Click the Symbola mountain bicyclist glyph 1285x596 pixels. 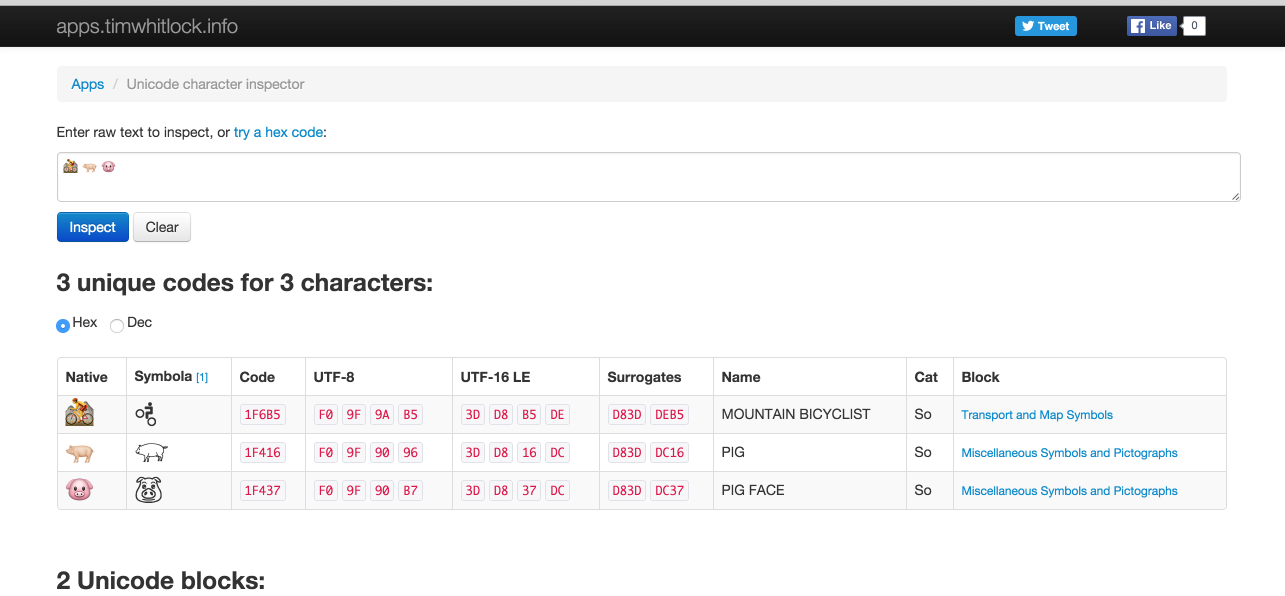click(x=147, y=414)
